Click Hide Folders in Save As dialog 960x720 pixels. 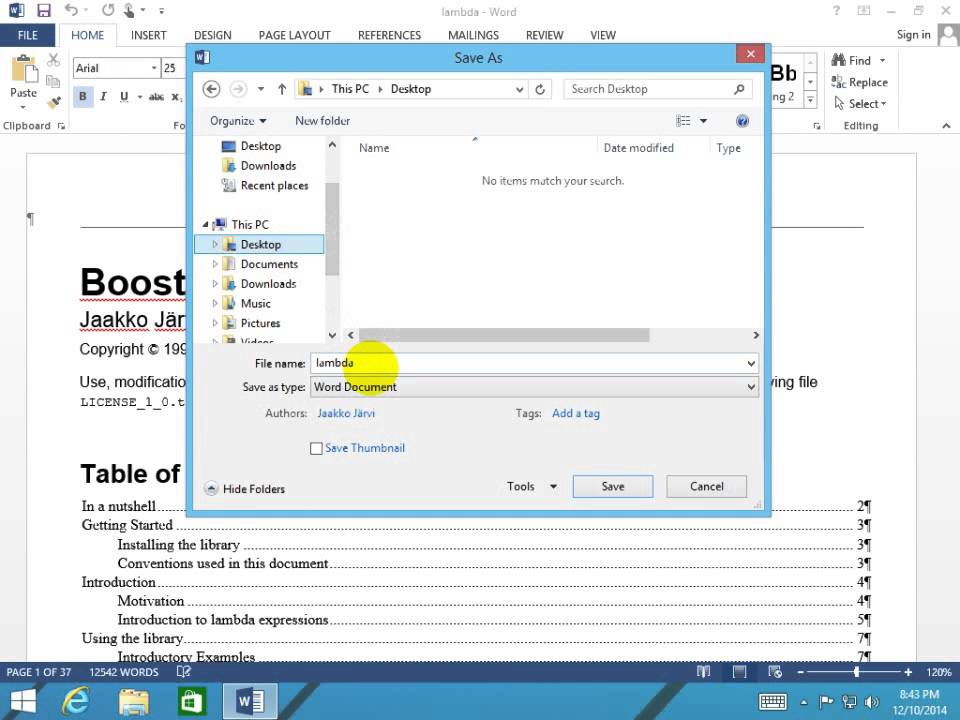pyautogui.click(x=245, y=489)
